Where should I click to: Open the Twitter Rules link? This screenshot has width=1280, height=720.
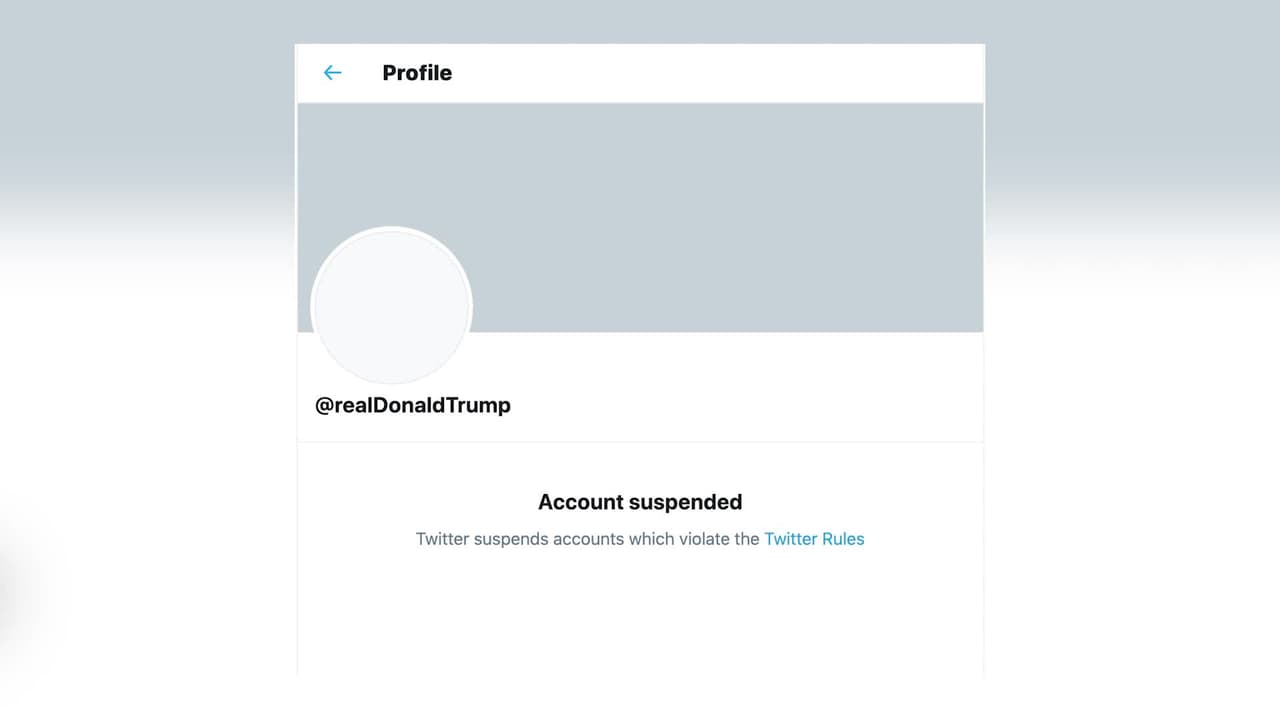coord(814,539)
